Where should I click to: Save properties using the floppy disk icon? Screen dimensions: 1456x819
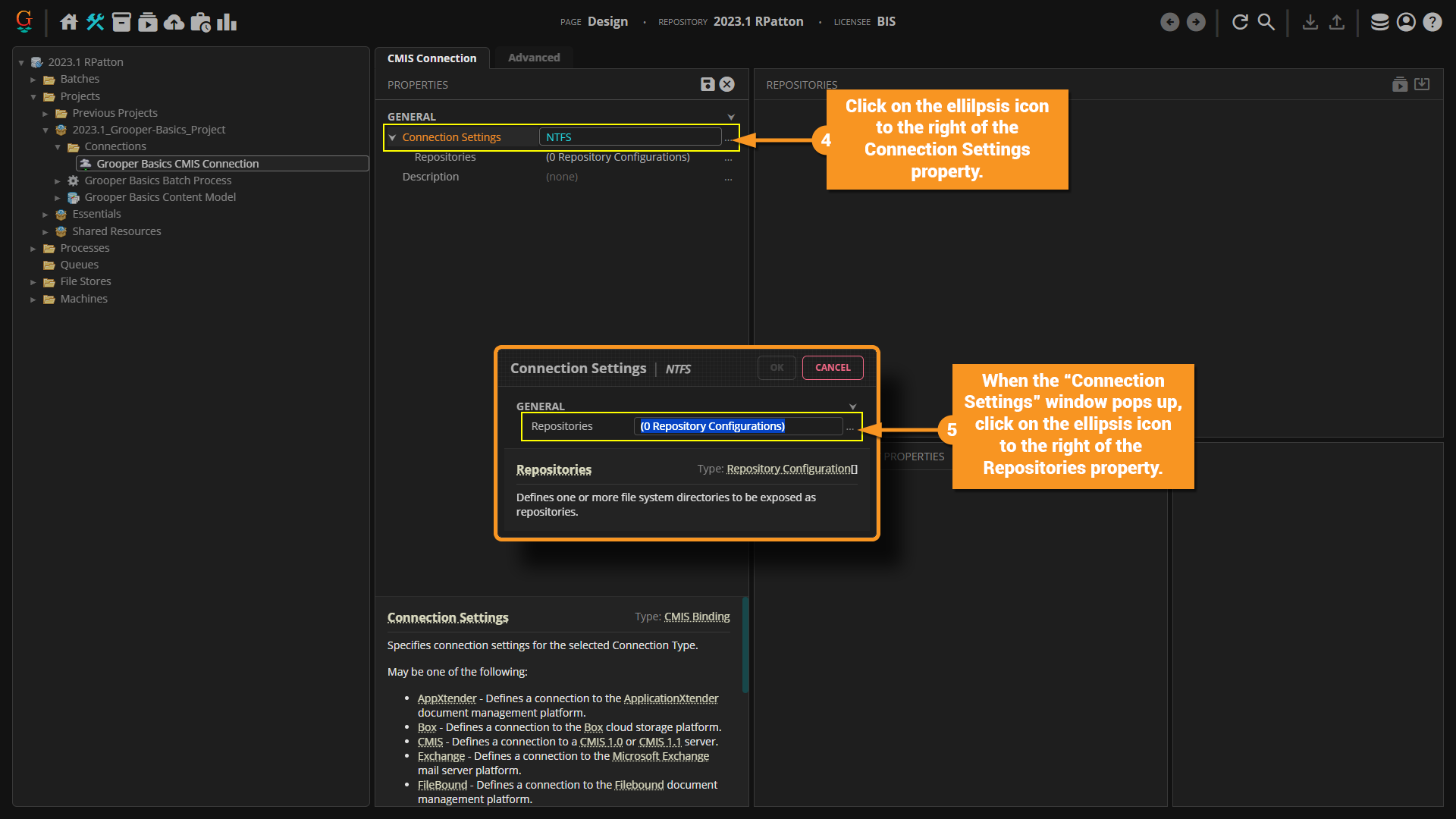[708, 84]
